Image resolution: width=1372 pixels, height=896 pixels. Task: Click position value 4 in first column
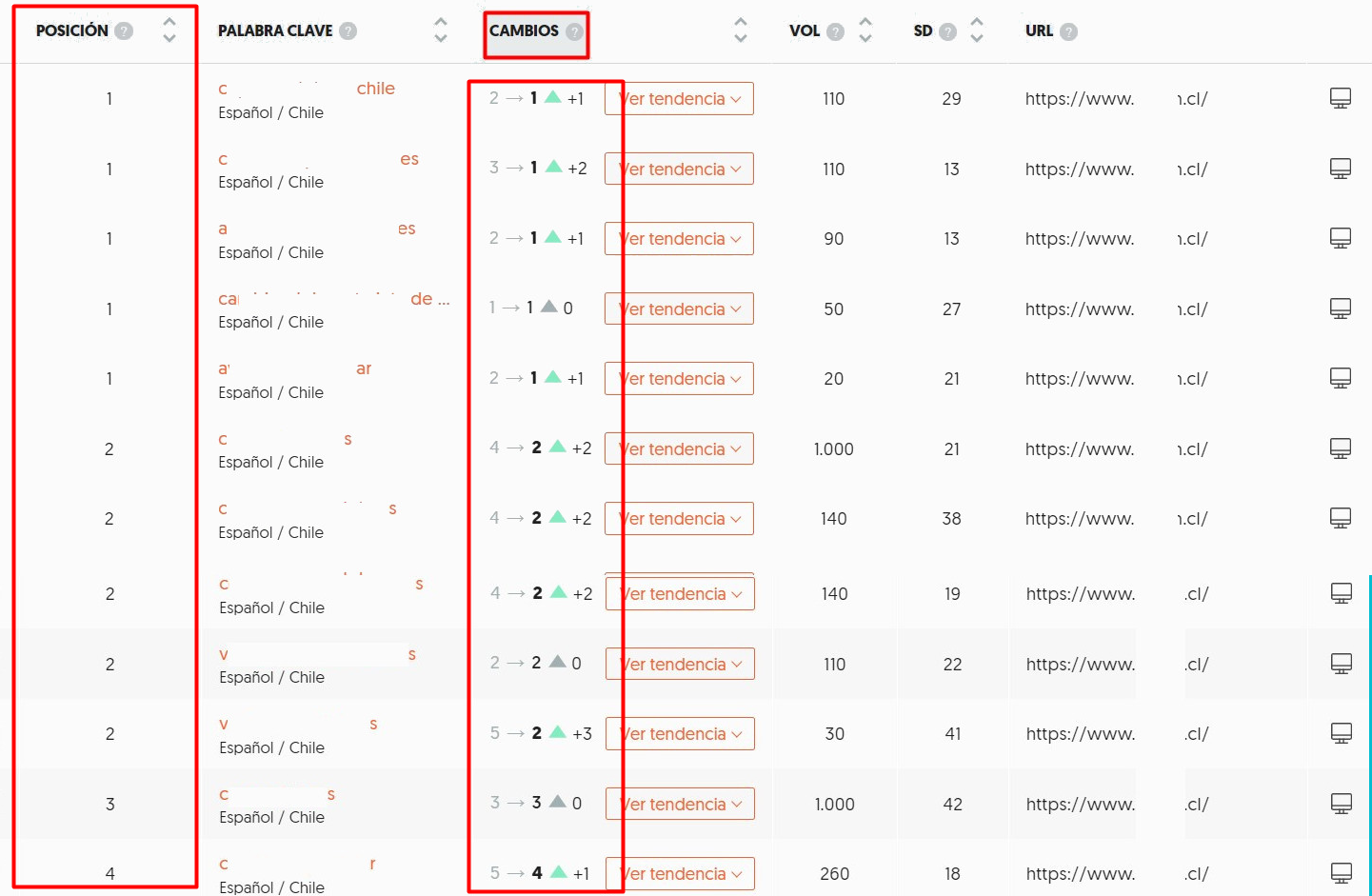pos(110,874)
